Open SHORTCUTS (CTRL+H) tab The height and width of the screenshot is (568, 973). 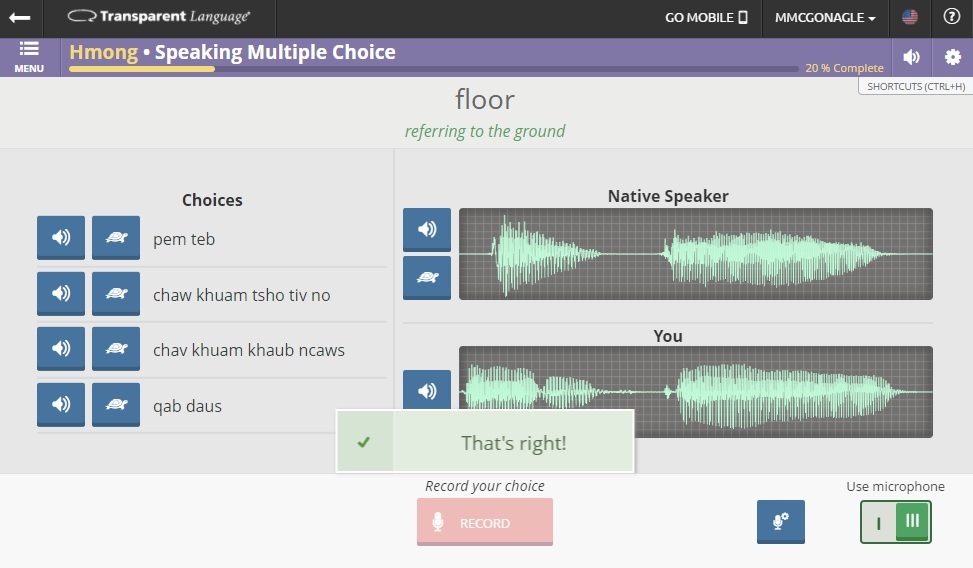(x=915, y=86)
